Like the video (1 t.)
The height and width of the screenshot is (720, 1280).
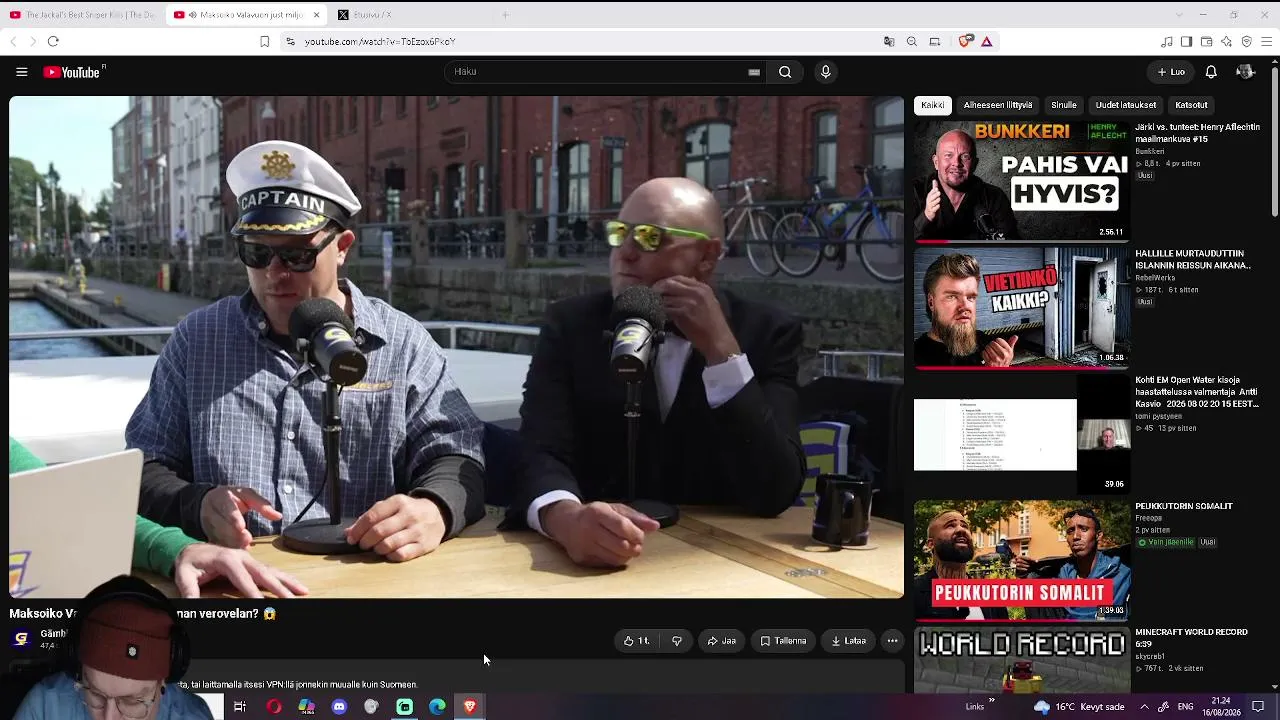point(636,641)
